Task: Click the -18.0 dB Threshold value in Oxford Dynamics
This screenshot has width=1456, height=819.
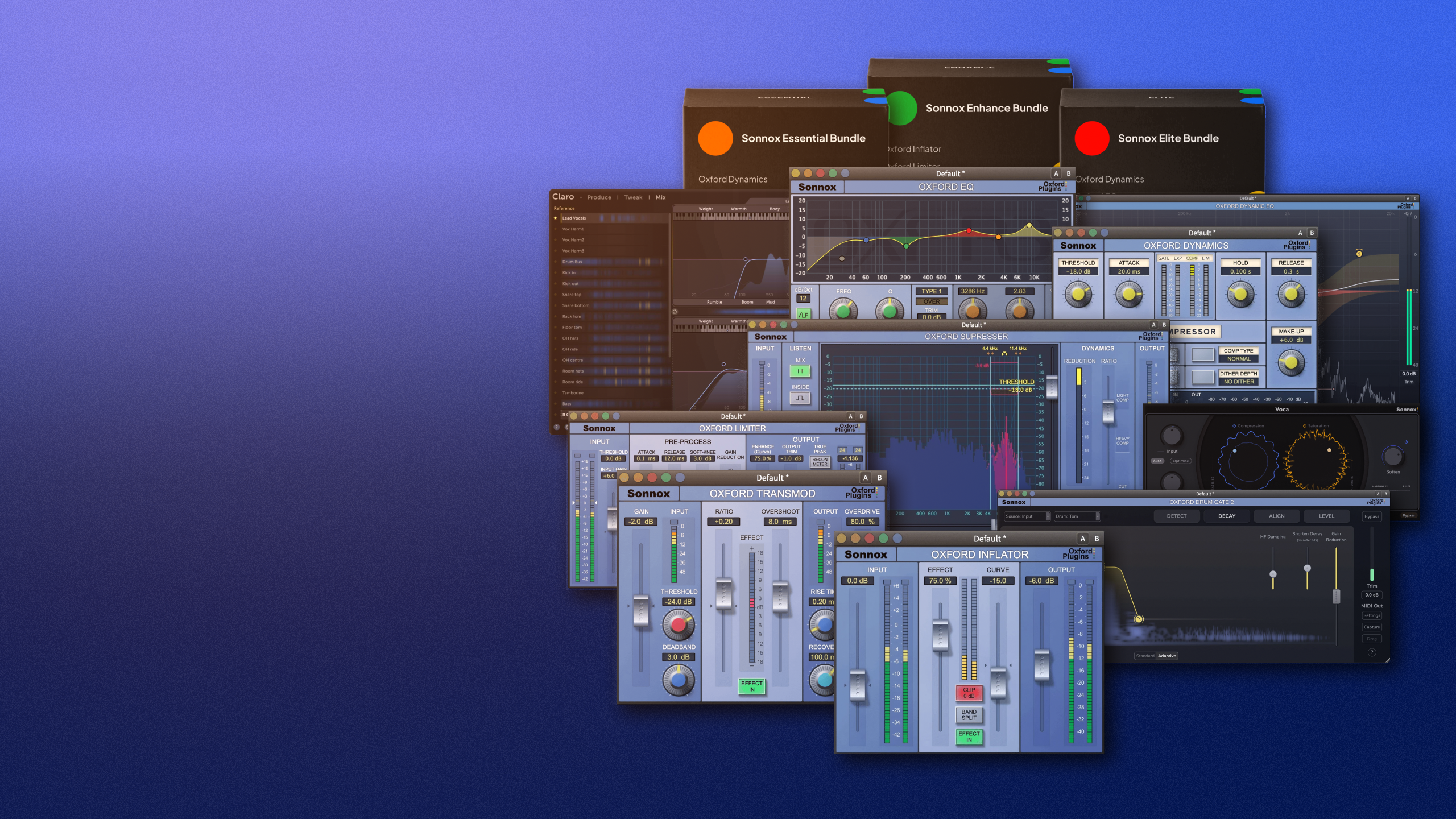Action: [x=1078, y=271]
